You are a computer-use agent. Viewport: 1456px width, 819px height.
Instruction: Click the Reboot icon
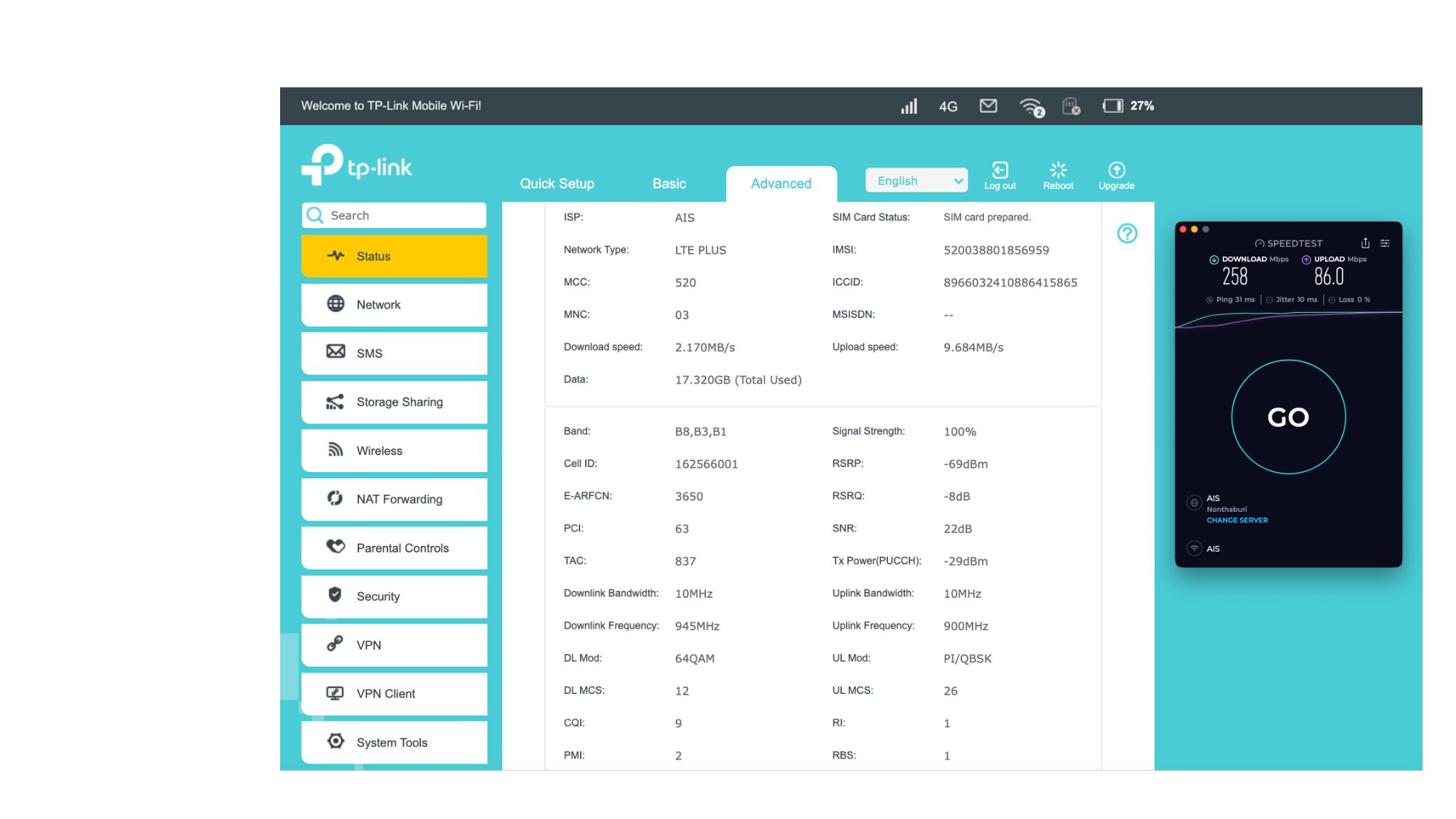pyautogui.click(x=1058, y=171)
